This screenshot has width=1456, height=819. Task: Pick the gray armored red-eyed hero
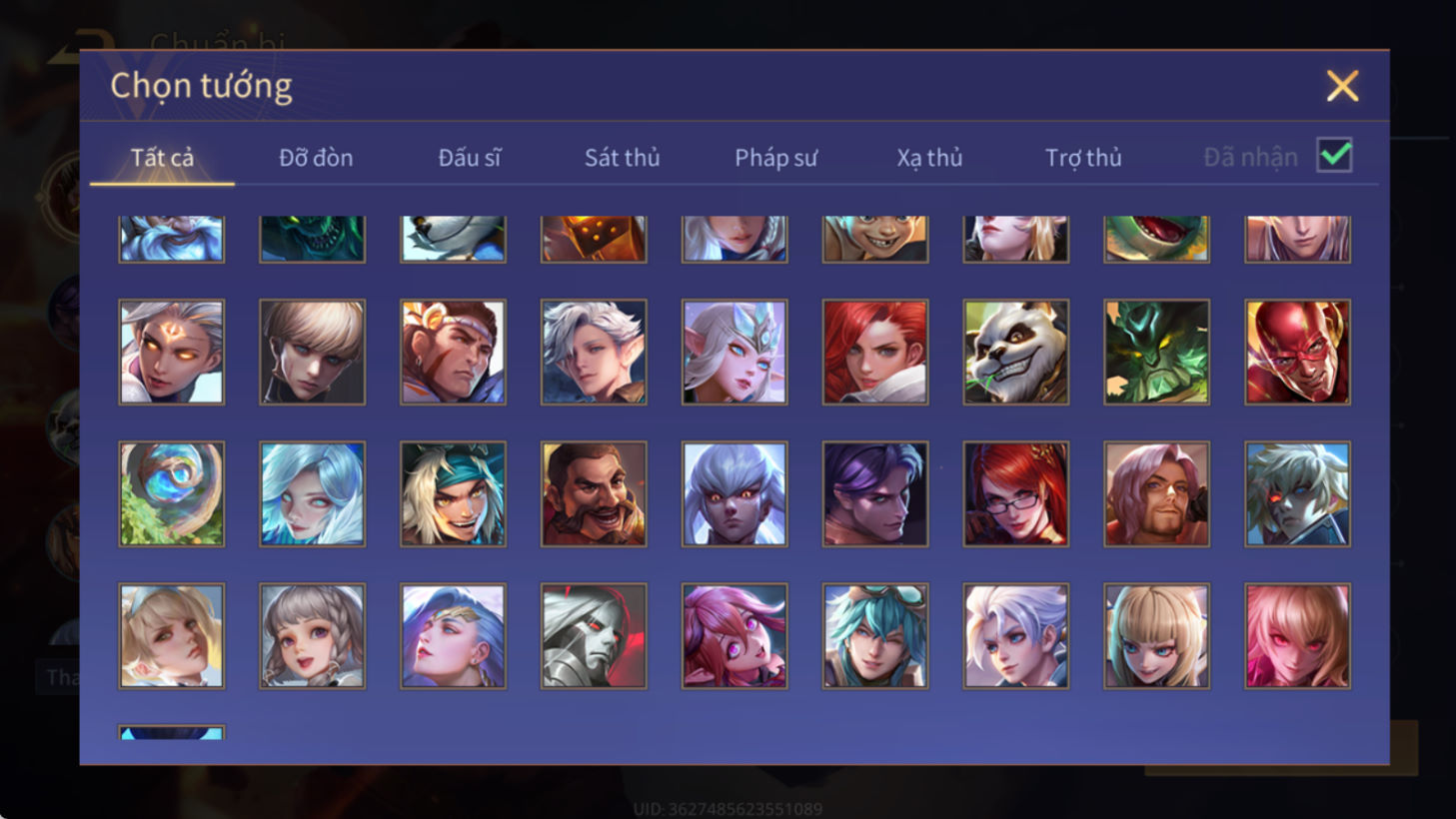(x=594, y=636)
